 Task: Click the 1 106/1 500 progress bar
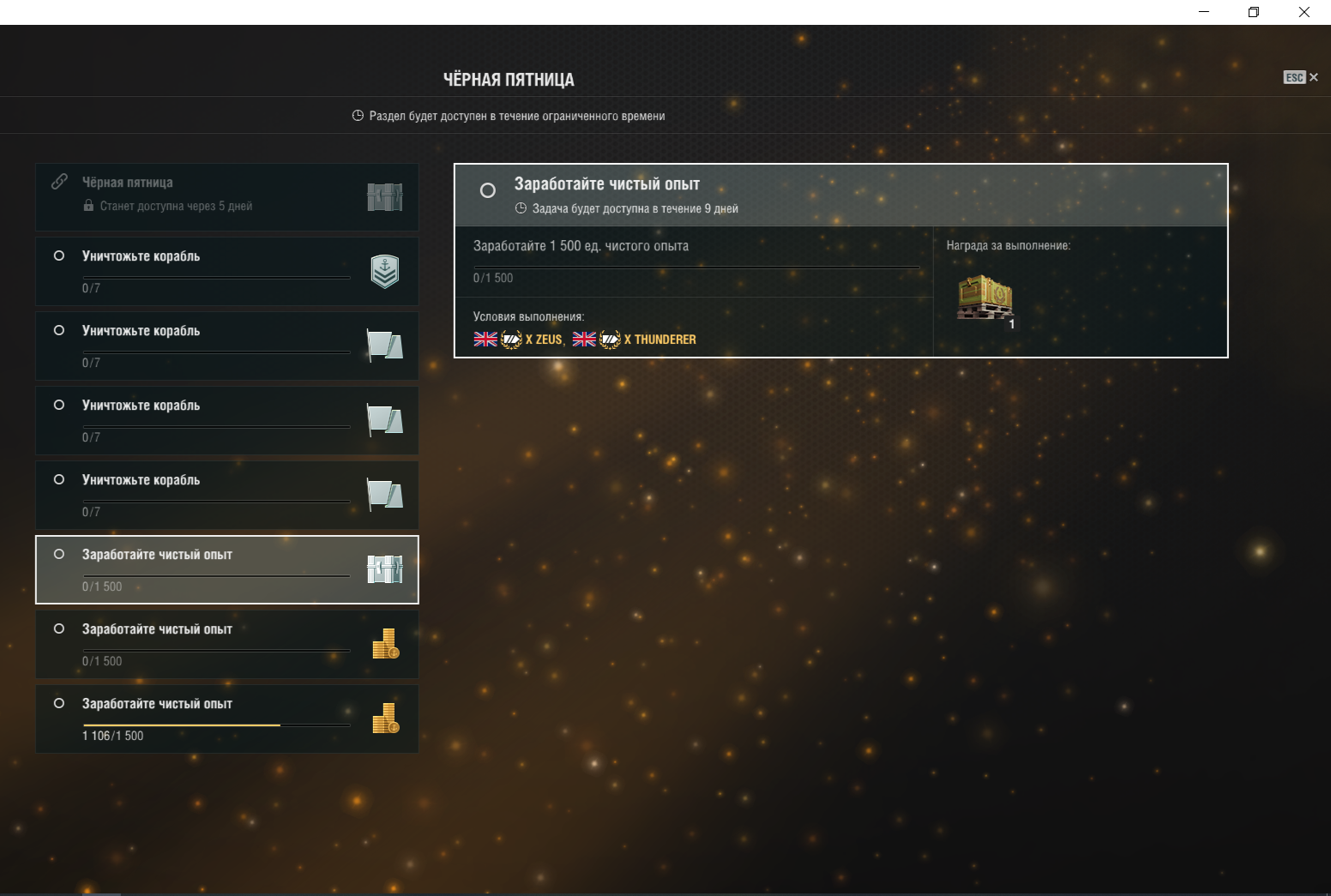pos(217,725)
